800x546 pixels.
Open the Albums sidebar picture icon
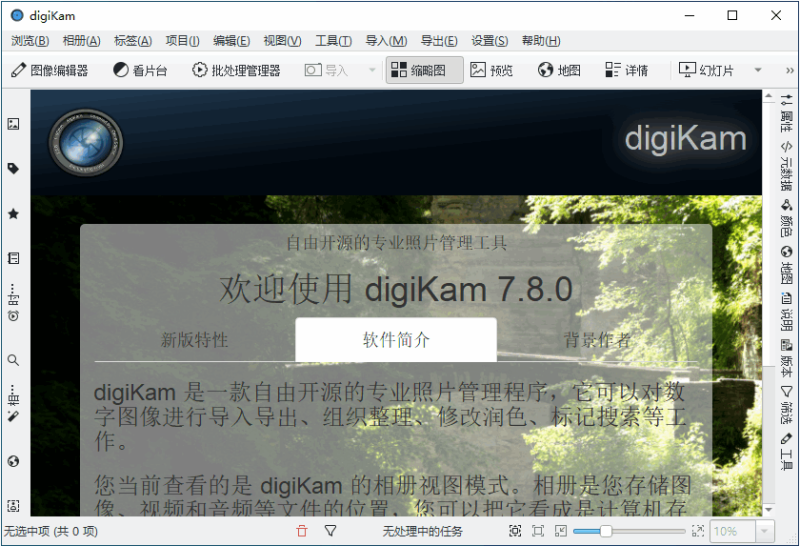(13, 124)
